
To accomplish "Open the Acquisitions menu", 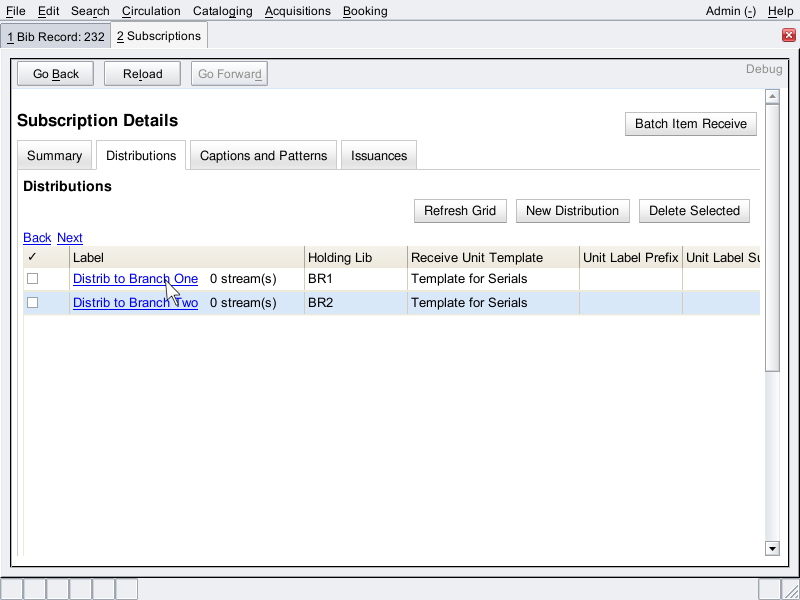I will [297, 11].
